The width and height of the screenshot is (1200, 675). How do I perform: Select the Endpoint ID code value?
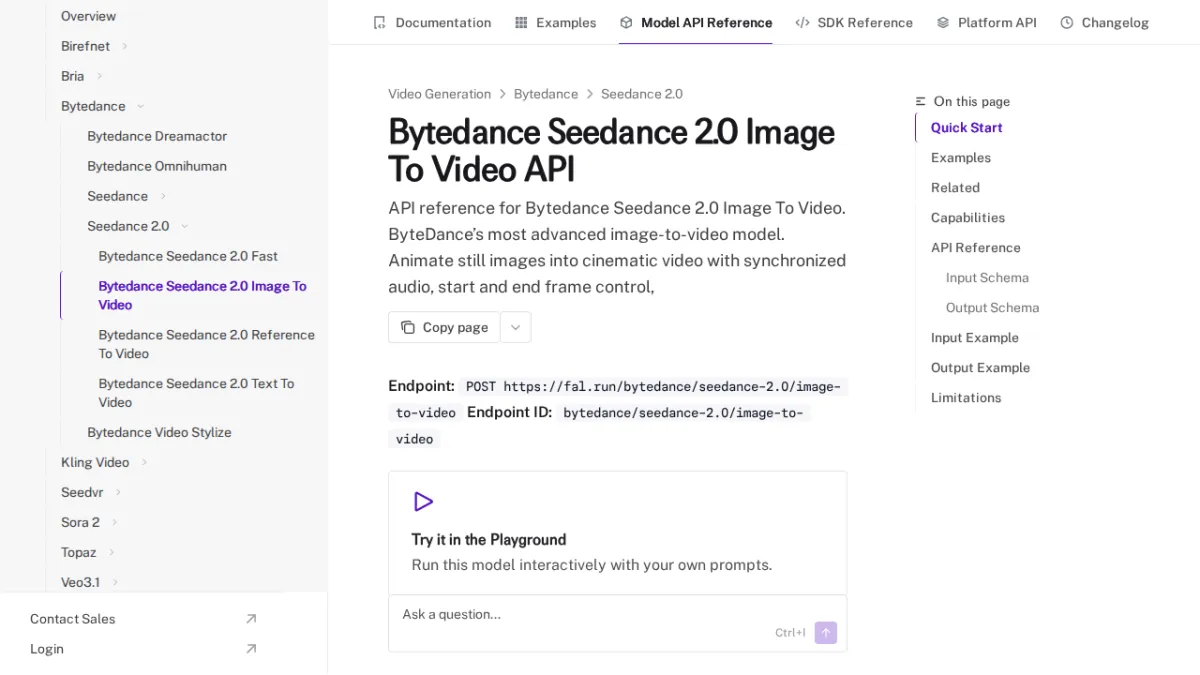coord(599,425)
